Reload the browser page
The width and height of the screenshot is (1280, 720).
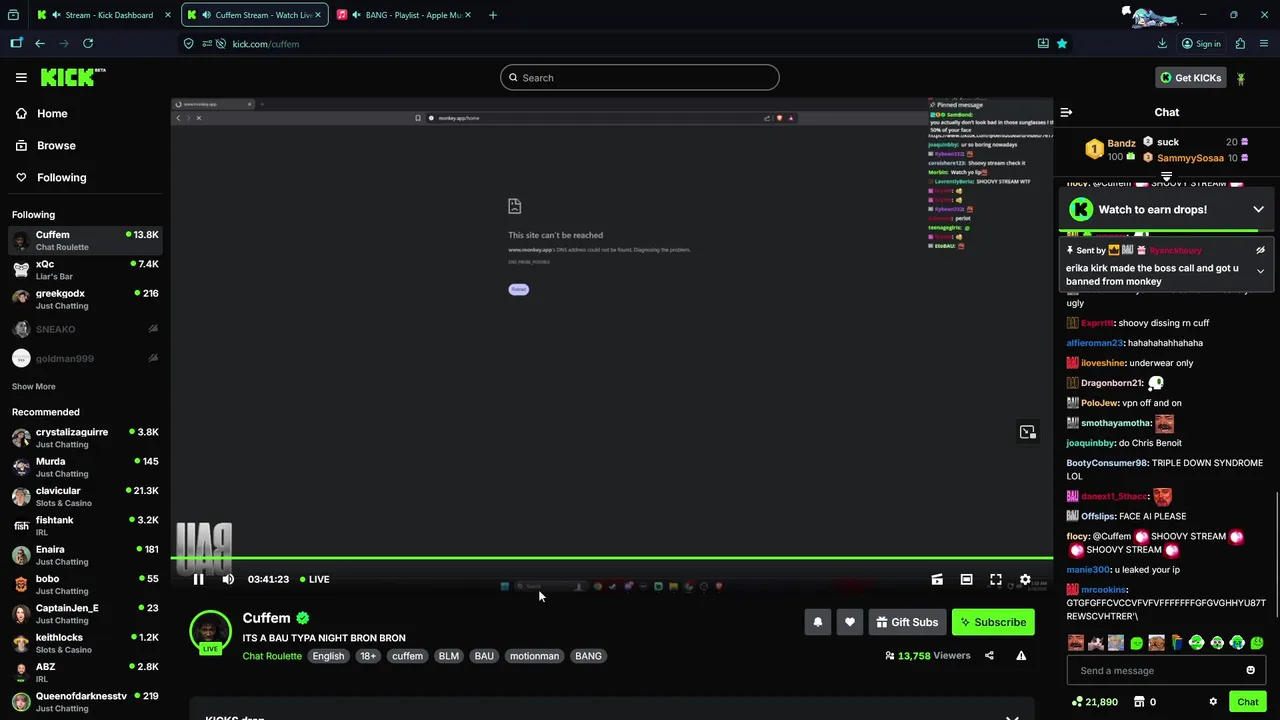click(88, 43)
